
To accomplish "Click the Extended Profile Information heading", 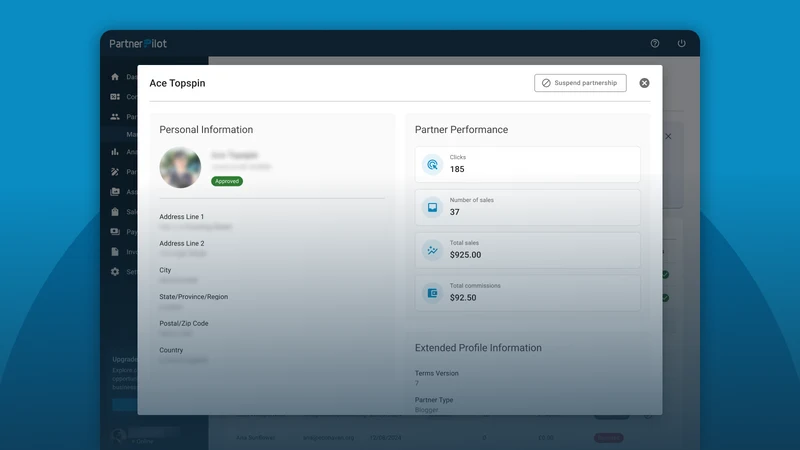I will (478, 347).
